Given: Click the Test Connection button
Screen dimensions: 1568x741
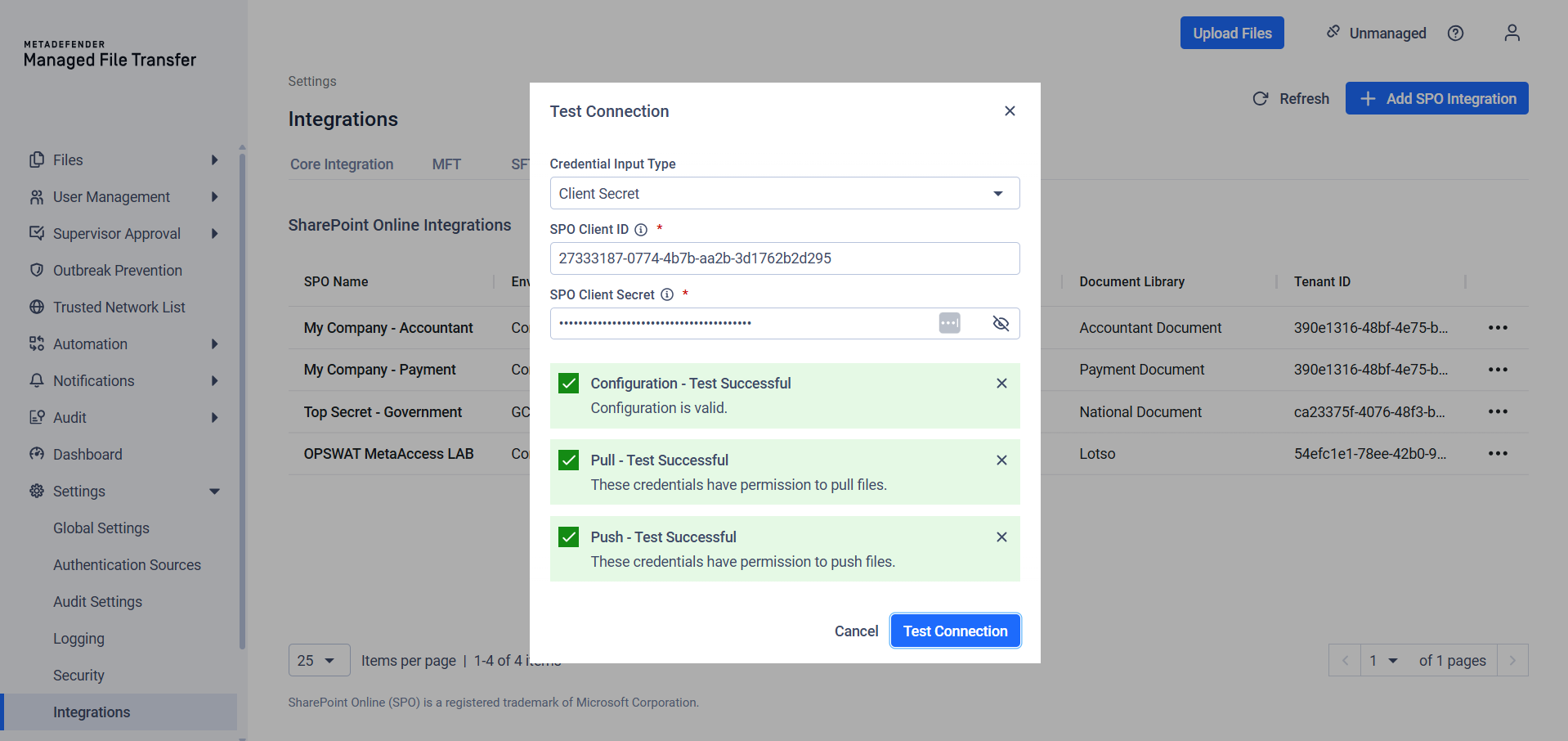Looking at the screenshot, I should [955, 631].
